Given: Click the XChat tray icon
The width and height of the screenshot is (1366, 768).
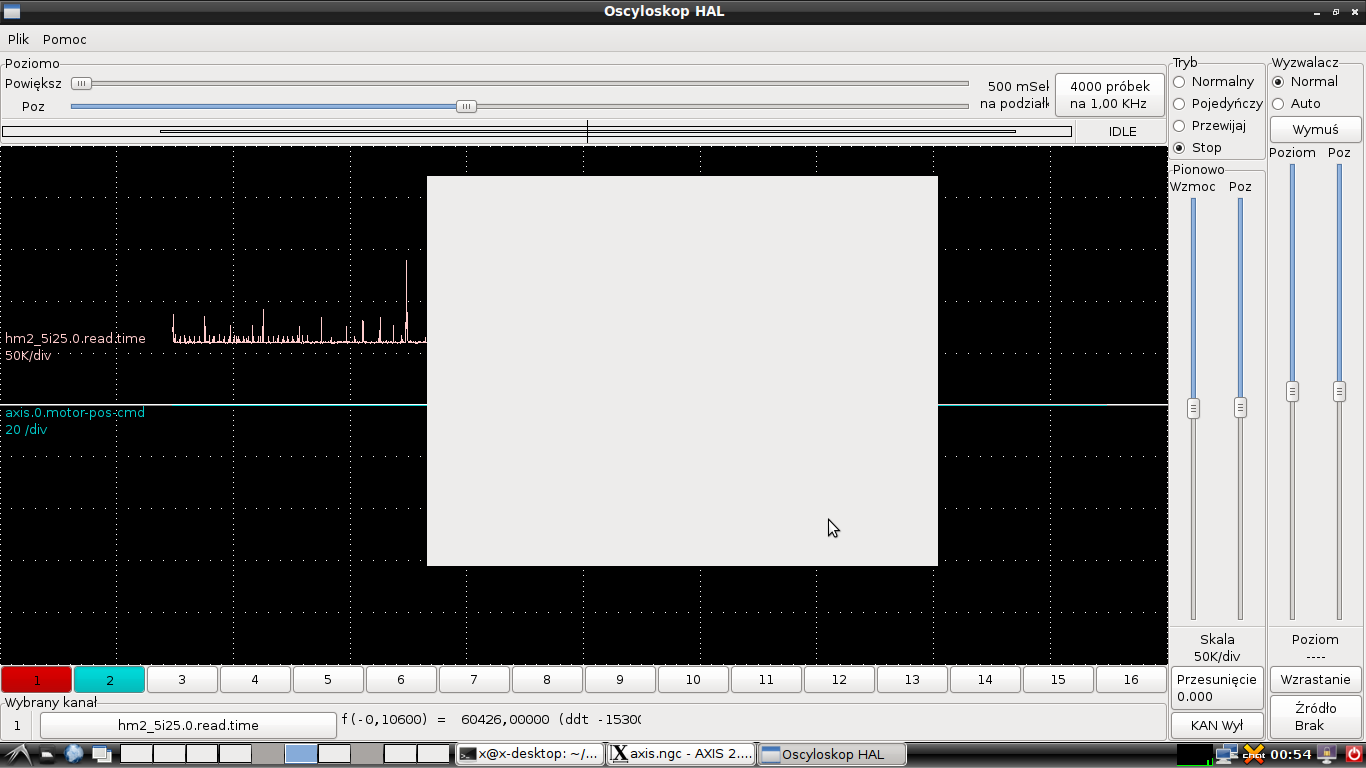Looking at the screenshot, I should 1253,754.
